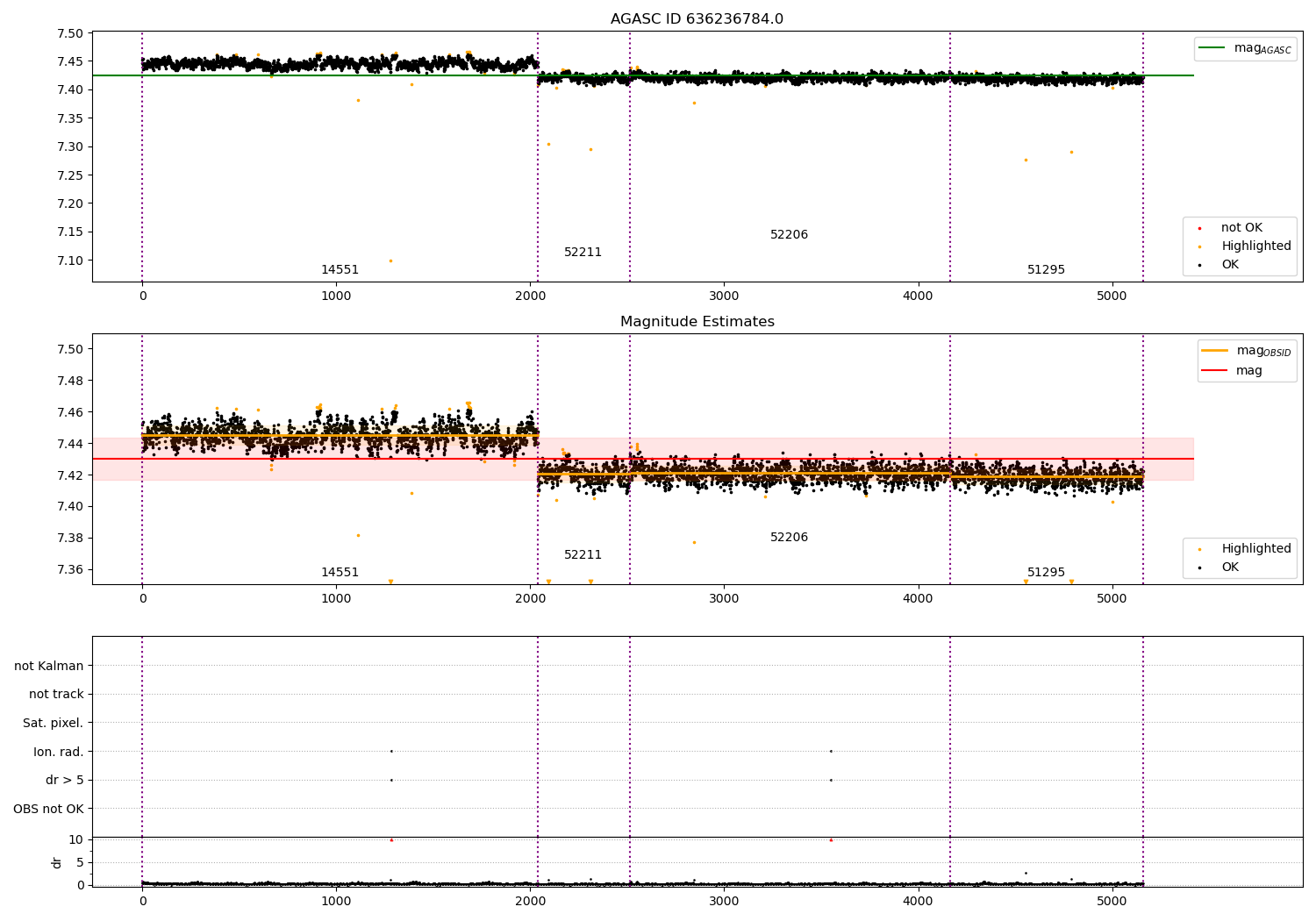The height and width of the screenshot is (921, 1316).
Task: Click "not OK" in the top plot legend
Action: pos(1241,227)
